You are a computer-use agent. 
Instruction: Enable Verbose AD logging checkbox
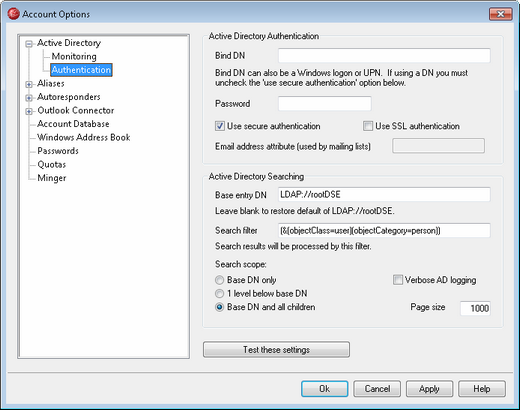point(398,280)
